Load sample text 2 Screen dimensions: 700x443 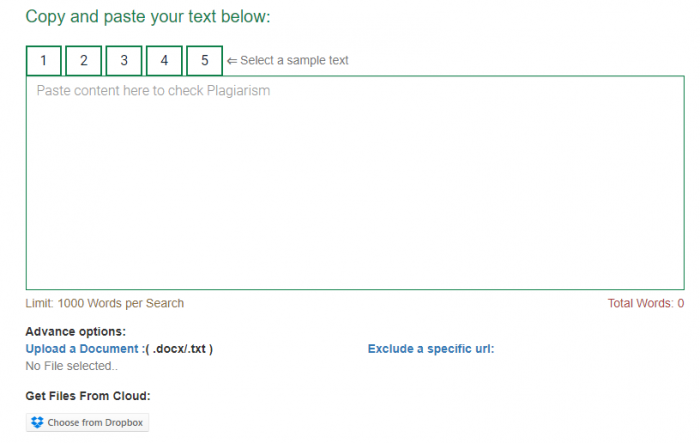84,61
